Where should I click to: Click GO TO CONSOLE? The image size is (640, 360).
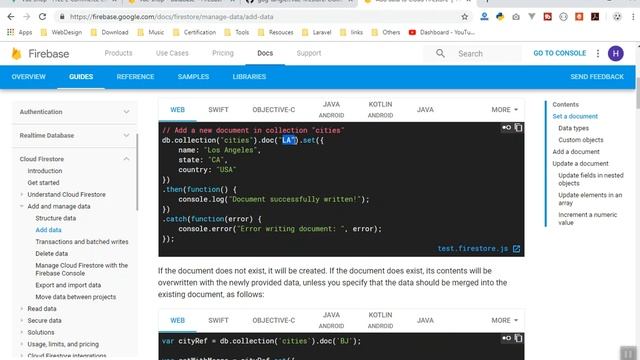560,53
